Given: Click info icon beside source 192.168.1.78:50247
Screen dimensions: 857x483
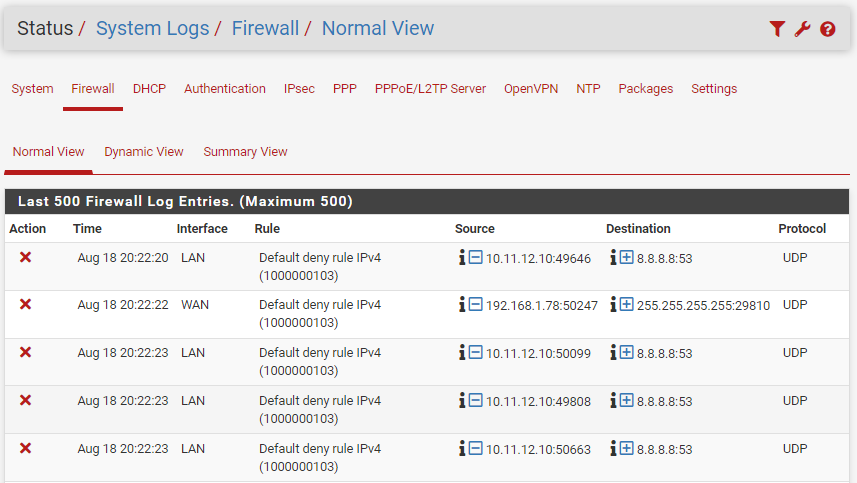Looking at the screenshot, I should (x=462, y=305).
